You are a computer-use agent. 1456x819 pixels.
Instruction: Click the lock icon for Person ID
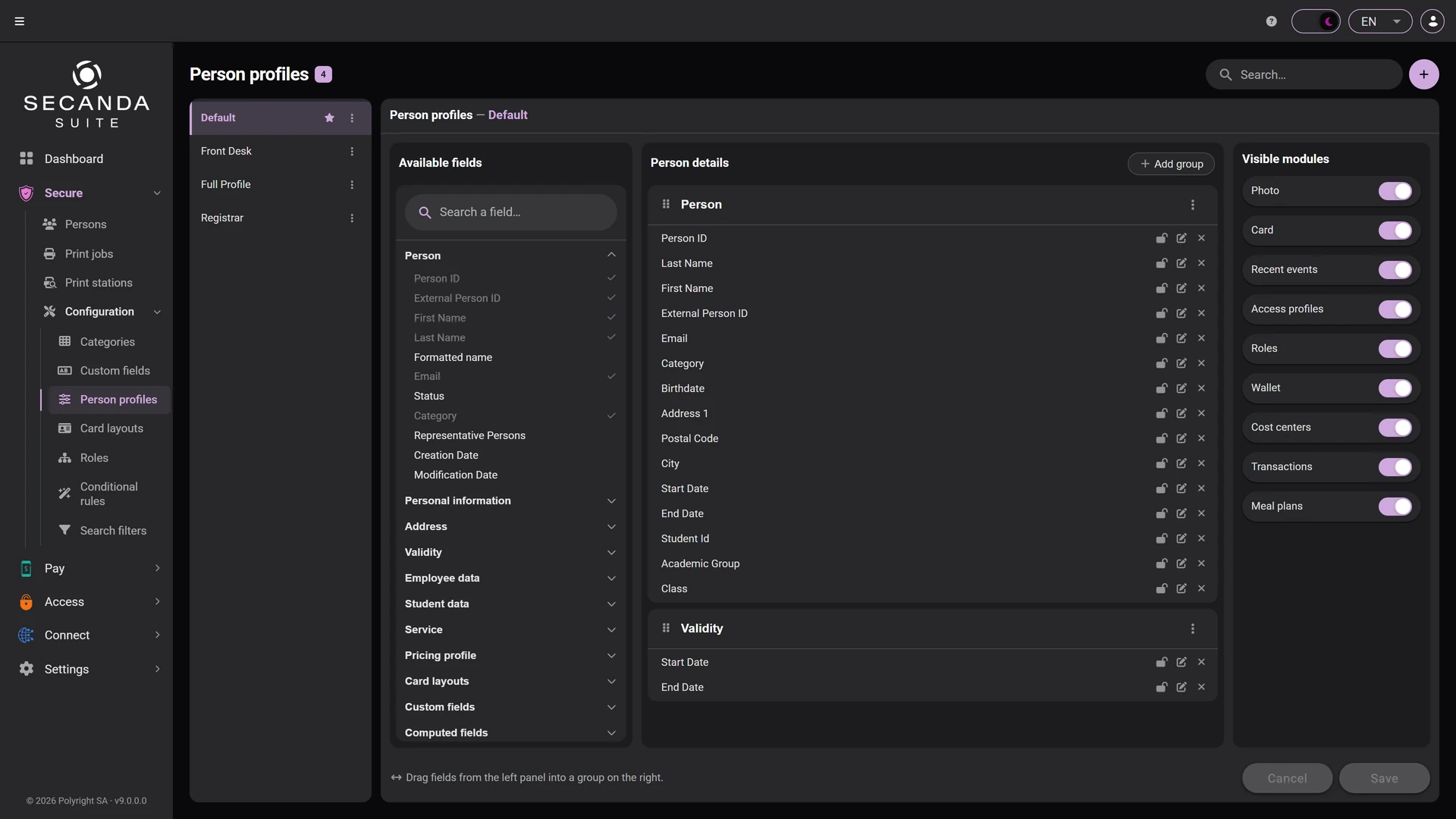1161,238
